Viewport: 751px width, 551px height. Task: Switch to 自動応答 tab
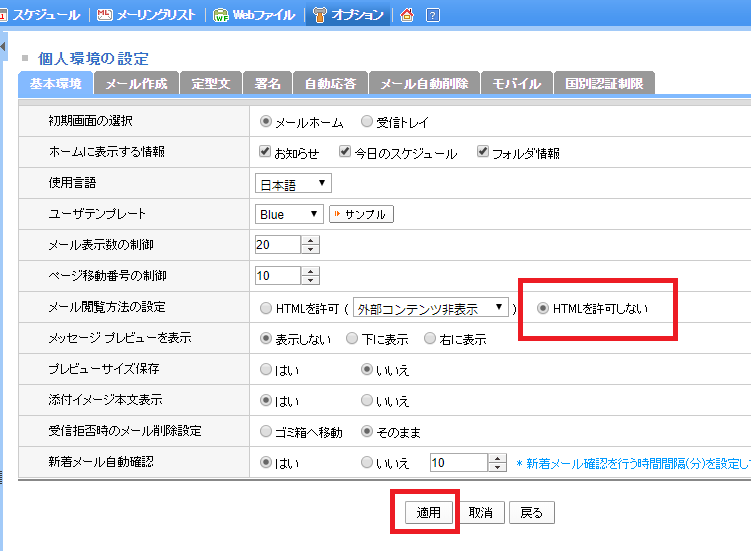330,84
